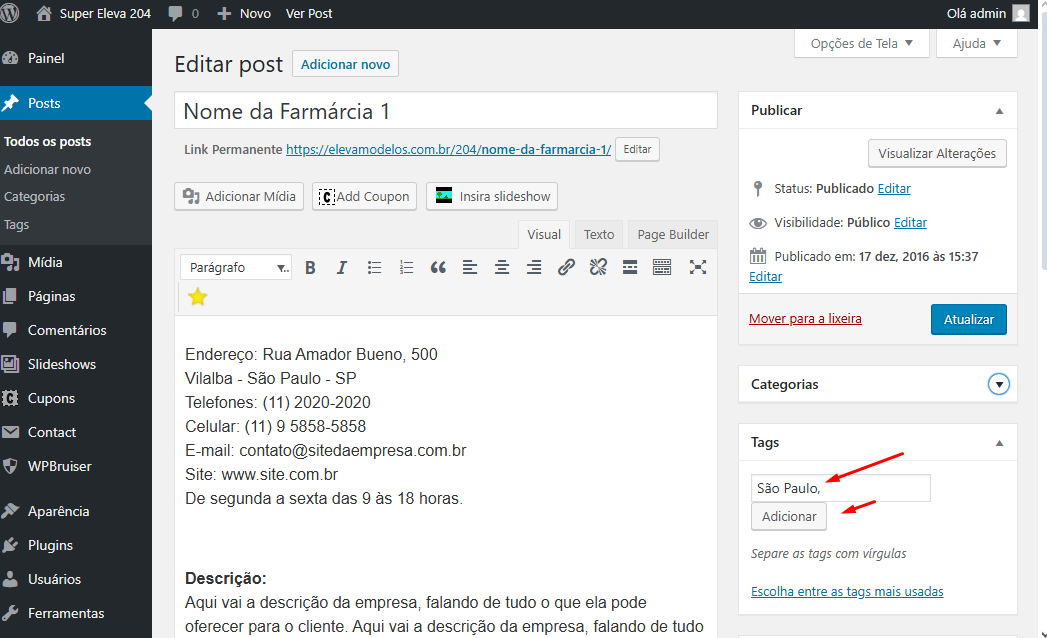1047x638 pixels.
Task: Insert a blockquote
Action: [438, 267]
